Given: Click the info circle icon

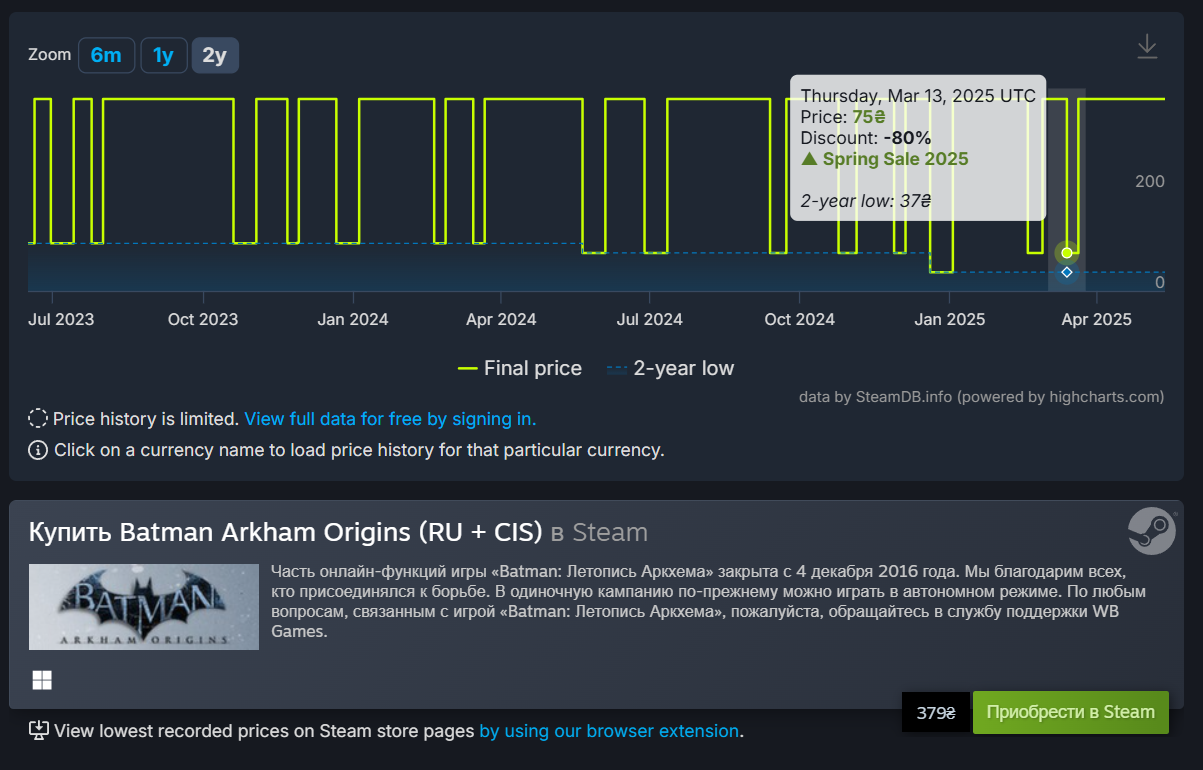Looking at the screenshot, I should coord(38,449).
